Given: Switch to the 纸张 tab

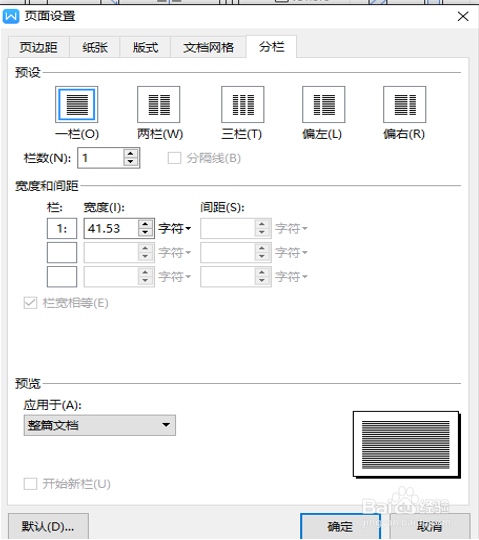Looking at the screenshot, I should pyautogui.click(x=95, y=47).
